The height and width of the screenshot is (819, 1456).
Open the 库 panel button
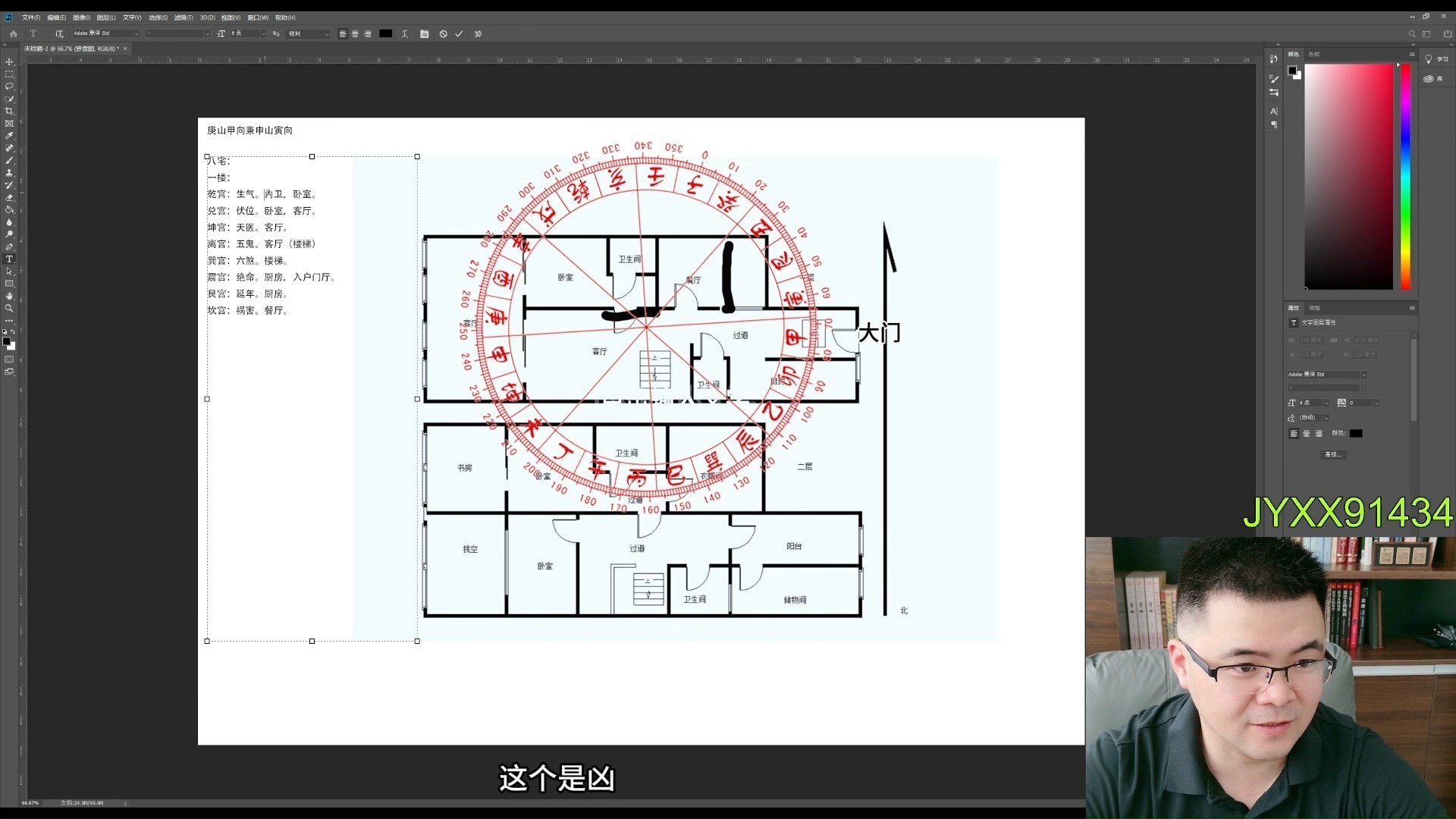(x=1433, y=79)
